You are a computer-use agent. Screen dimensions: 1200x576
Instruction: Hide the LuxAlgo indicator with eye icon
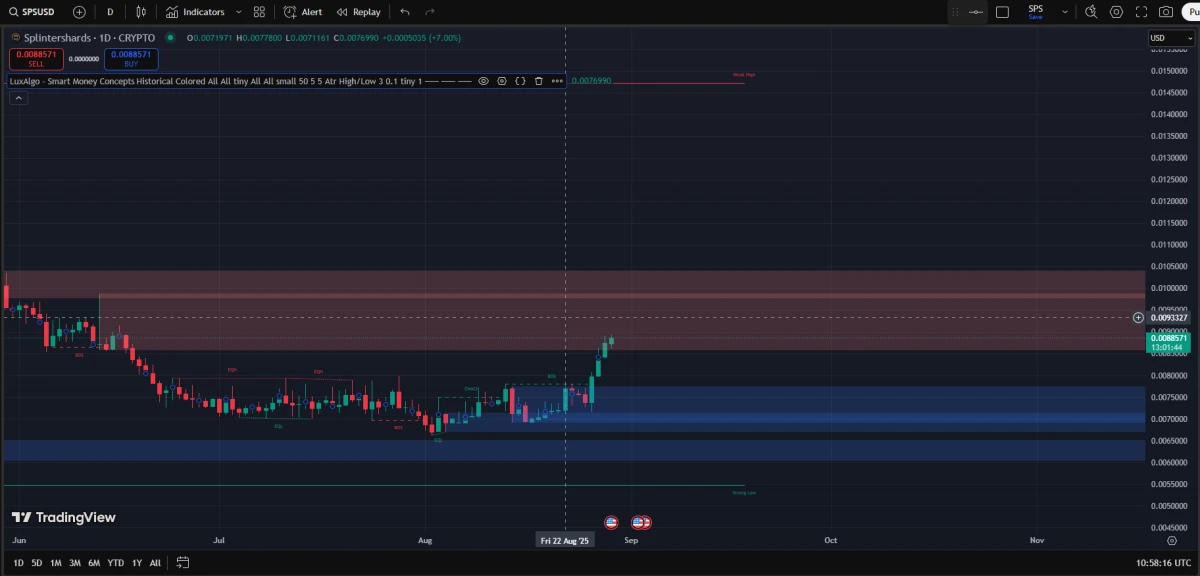(483, 81)
